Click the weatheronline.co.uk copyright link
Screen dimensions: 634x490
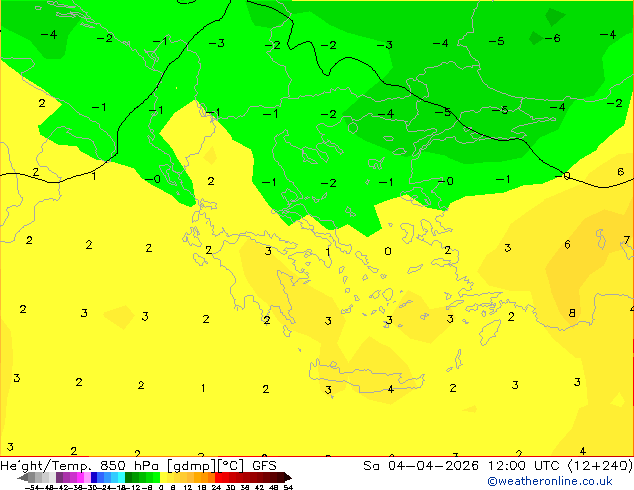click(549, 481)
